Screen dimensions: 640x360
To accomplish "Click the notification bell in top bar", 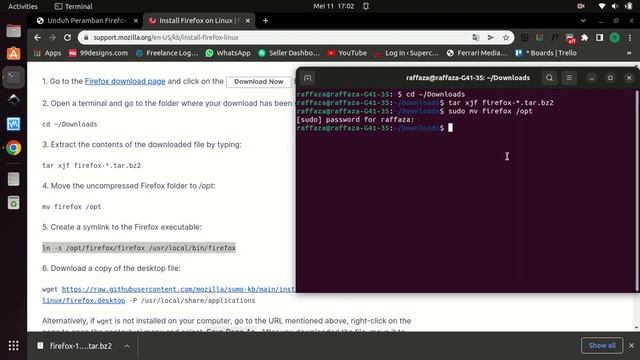I will click(366, 6).
